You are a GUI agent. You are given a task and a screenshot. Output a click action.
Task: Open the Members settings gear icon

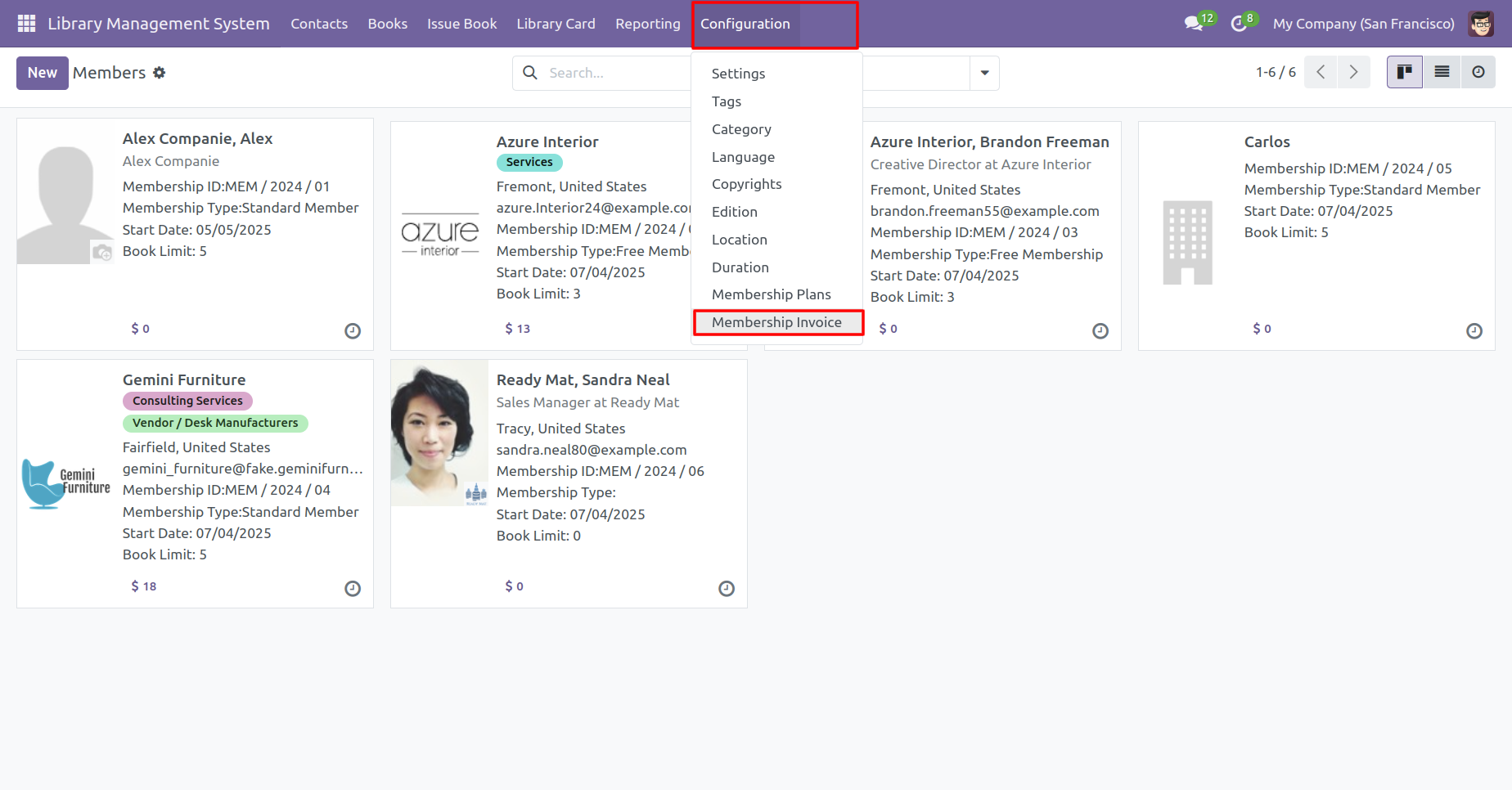(160, 73)
